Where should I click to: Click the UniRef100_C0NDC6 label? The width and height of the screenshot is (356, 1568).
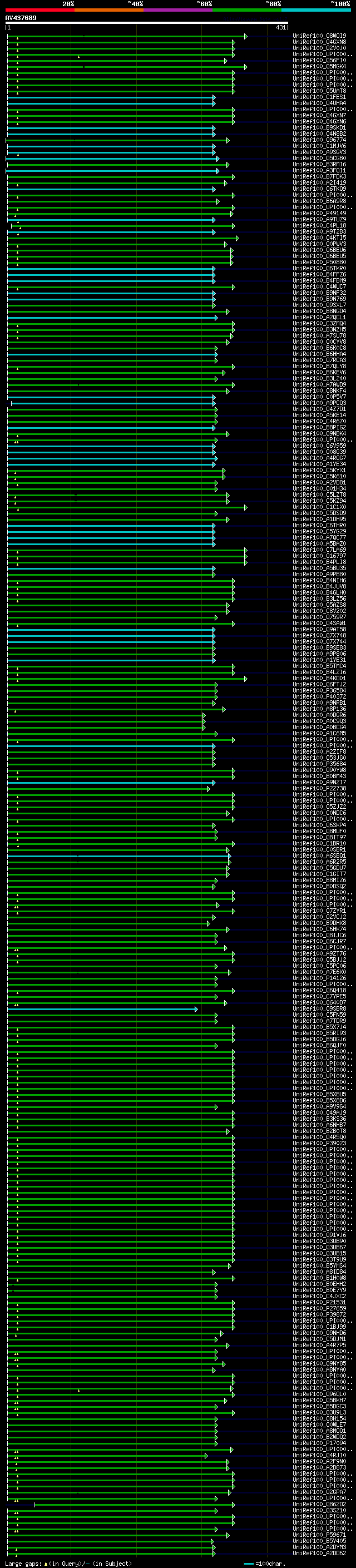pos(319,813)
